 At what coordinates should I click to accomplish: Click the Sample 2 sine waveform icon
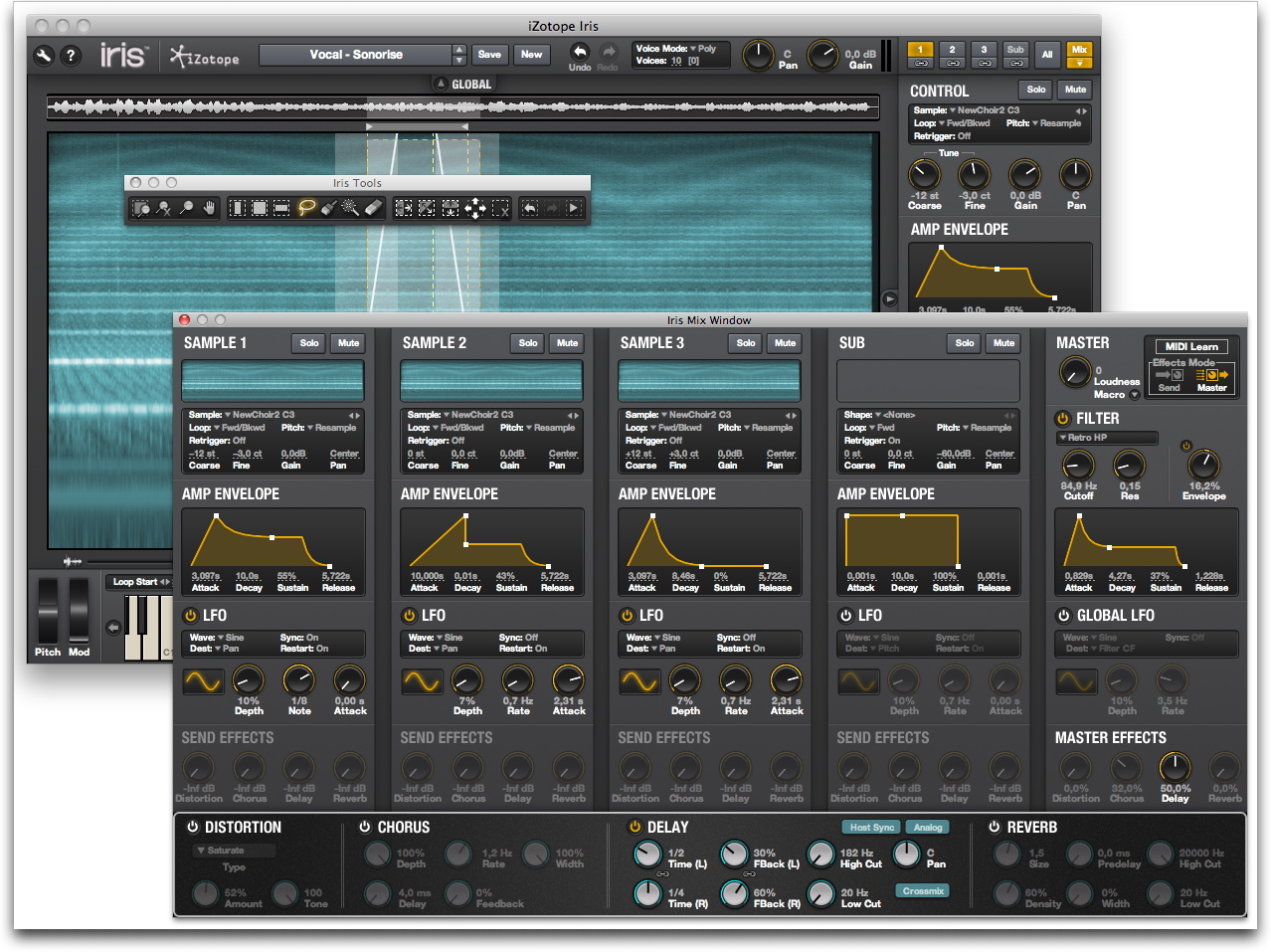422,681
